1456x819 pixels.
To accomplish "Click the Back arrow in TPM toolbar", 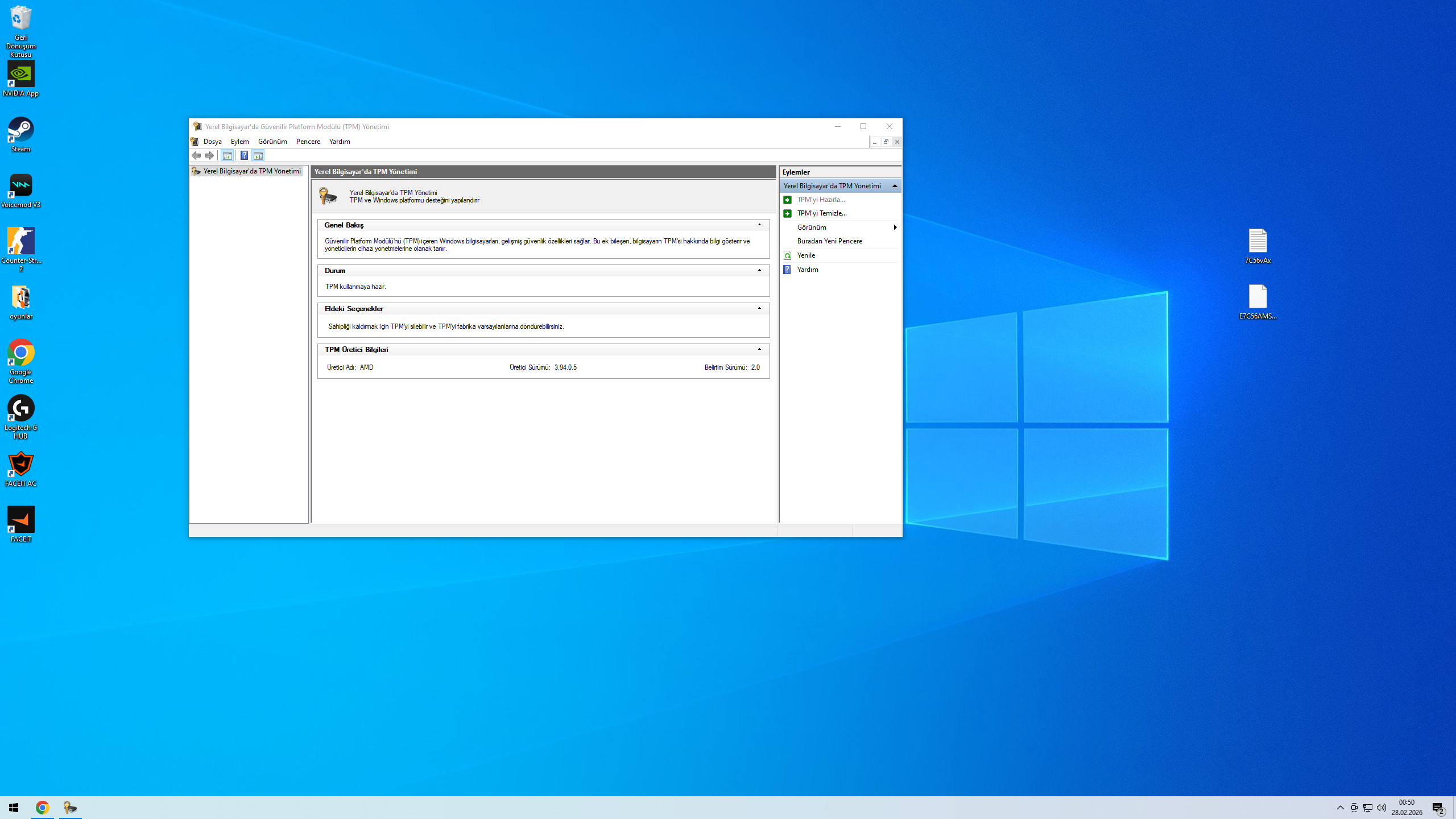I will (196, 155).
